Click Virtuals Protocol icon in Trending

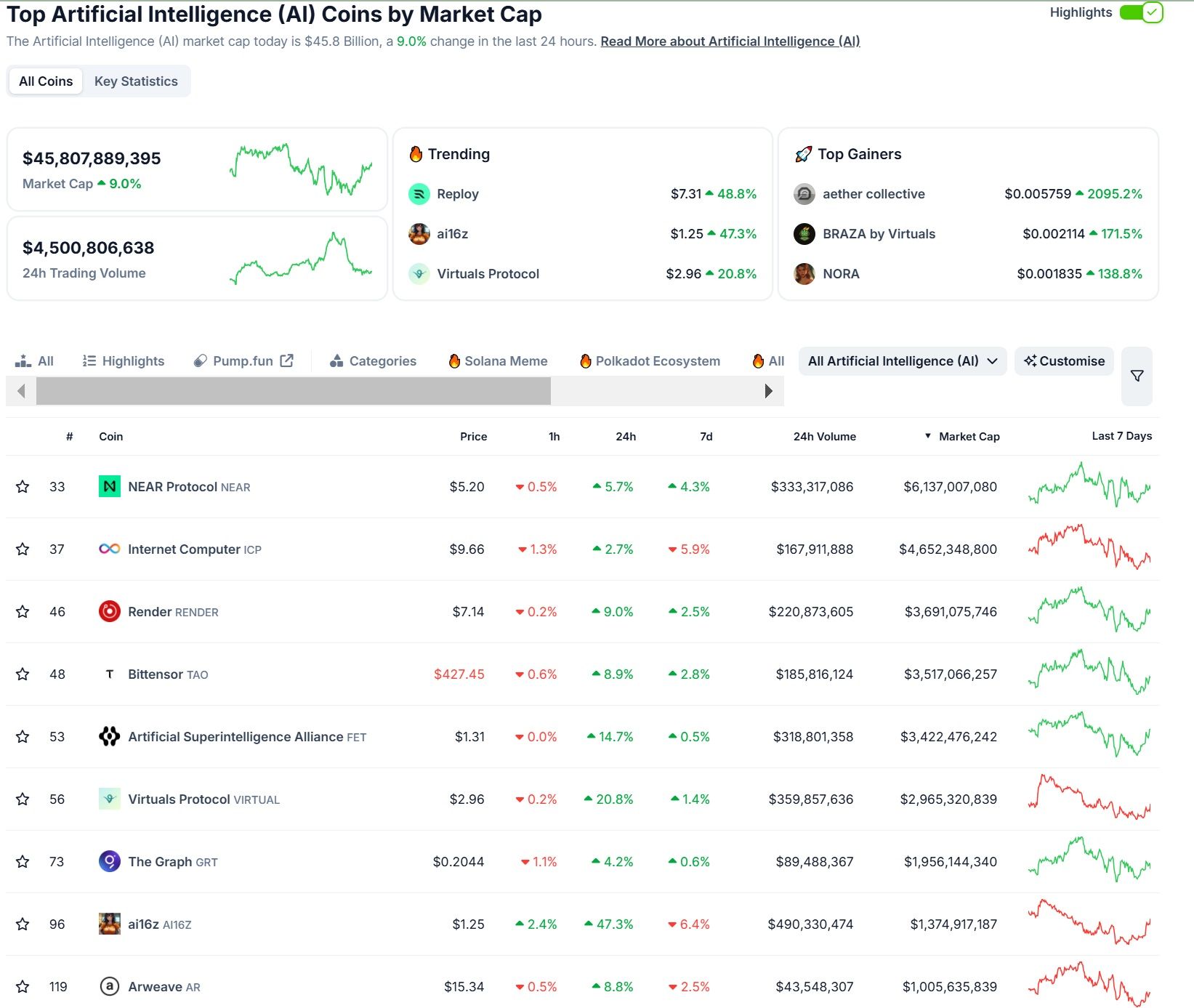419,274
